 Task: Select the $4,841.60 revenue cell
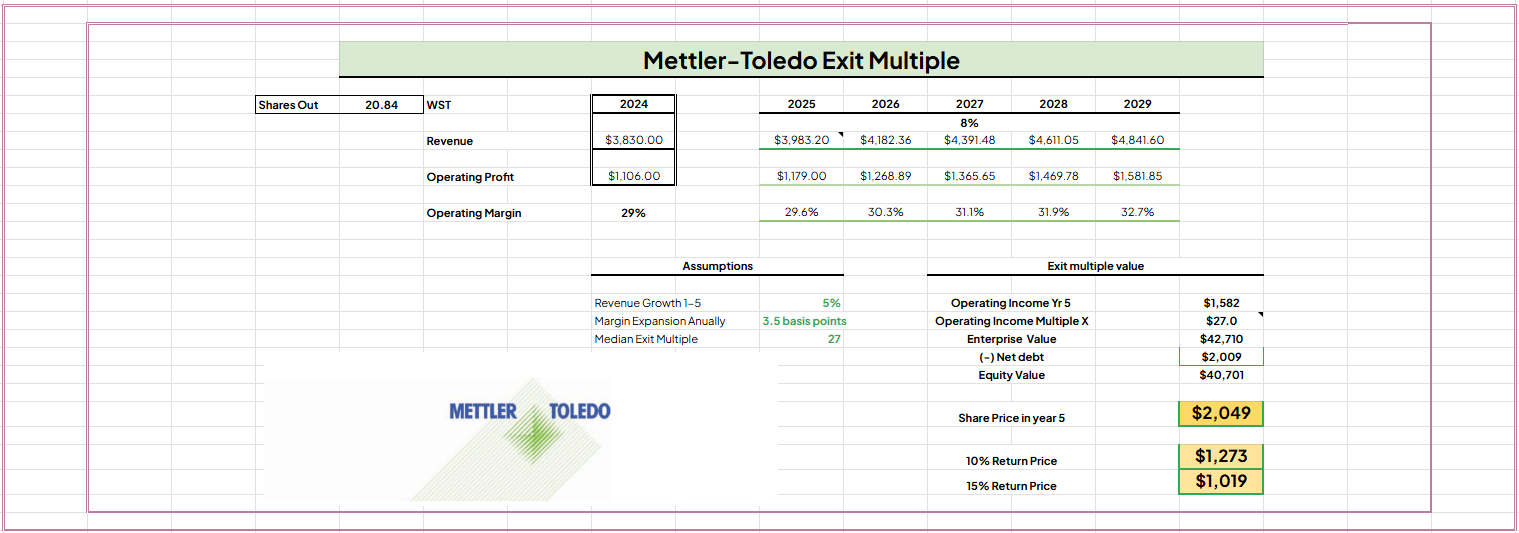(1137, 140)
